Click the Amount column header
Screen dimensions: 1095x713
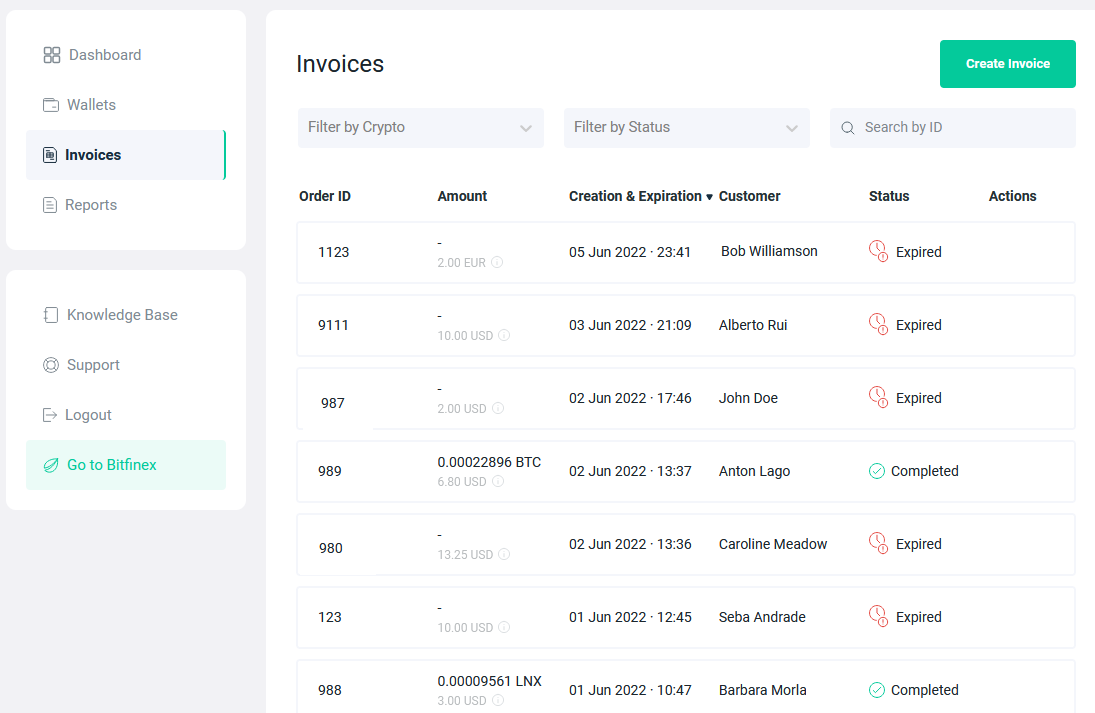(x=462, y=196)
